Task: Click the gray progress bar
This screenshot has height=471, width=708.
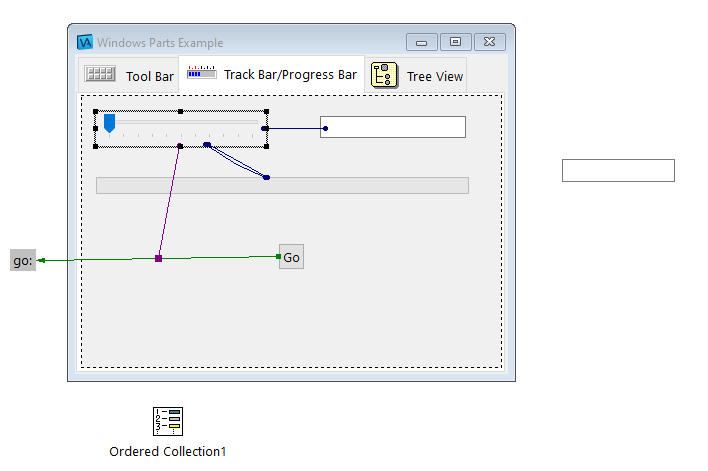Action: point(282,185)
